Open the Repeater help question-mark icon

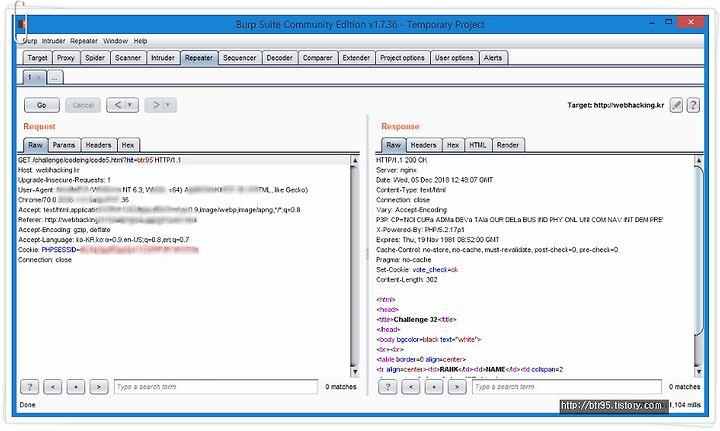[693, 105]
